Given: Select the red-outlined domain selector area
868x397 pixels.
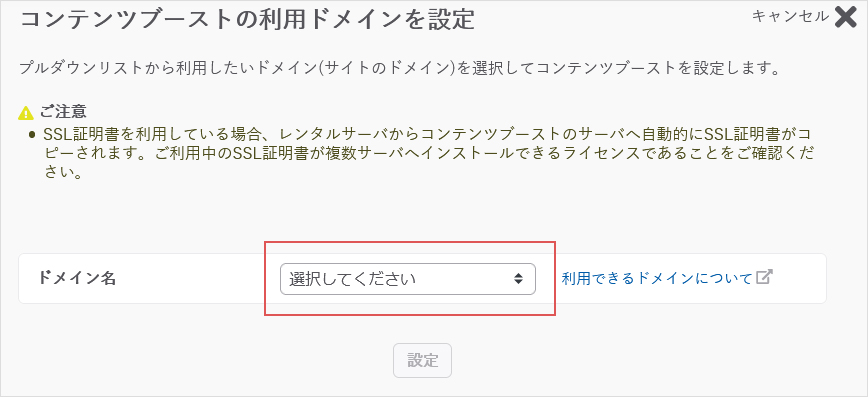Looking at the screenshot, I should [x=410, y=279].
